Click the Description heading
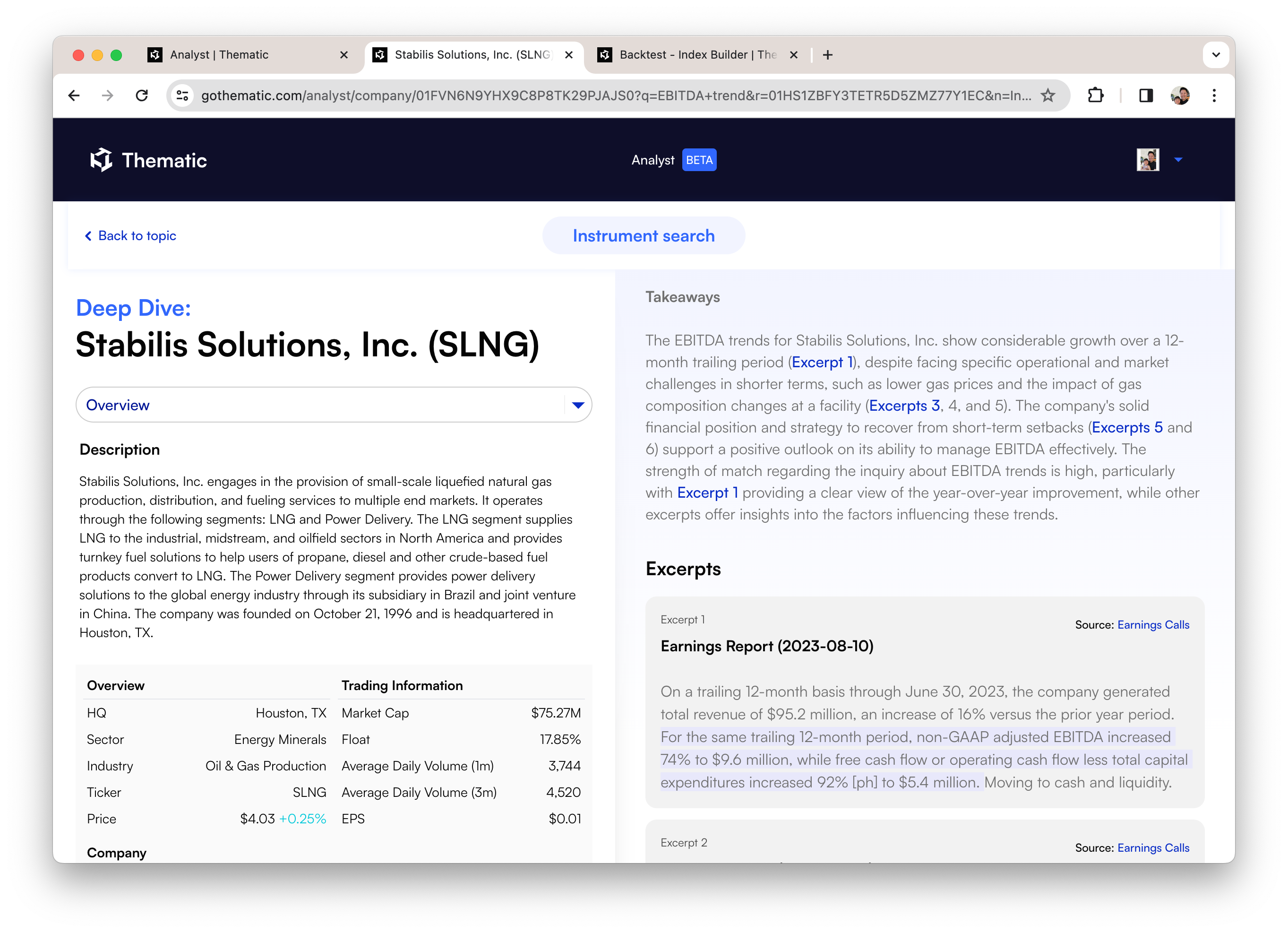Viewport: 1288px width, 933px height. pos(119,449)
